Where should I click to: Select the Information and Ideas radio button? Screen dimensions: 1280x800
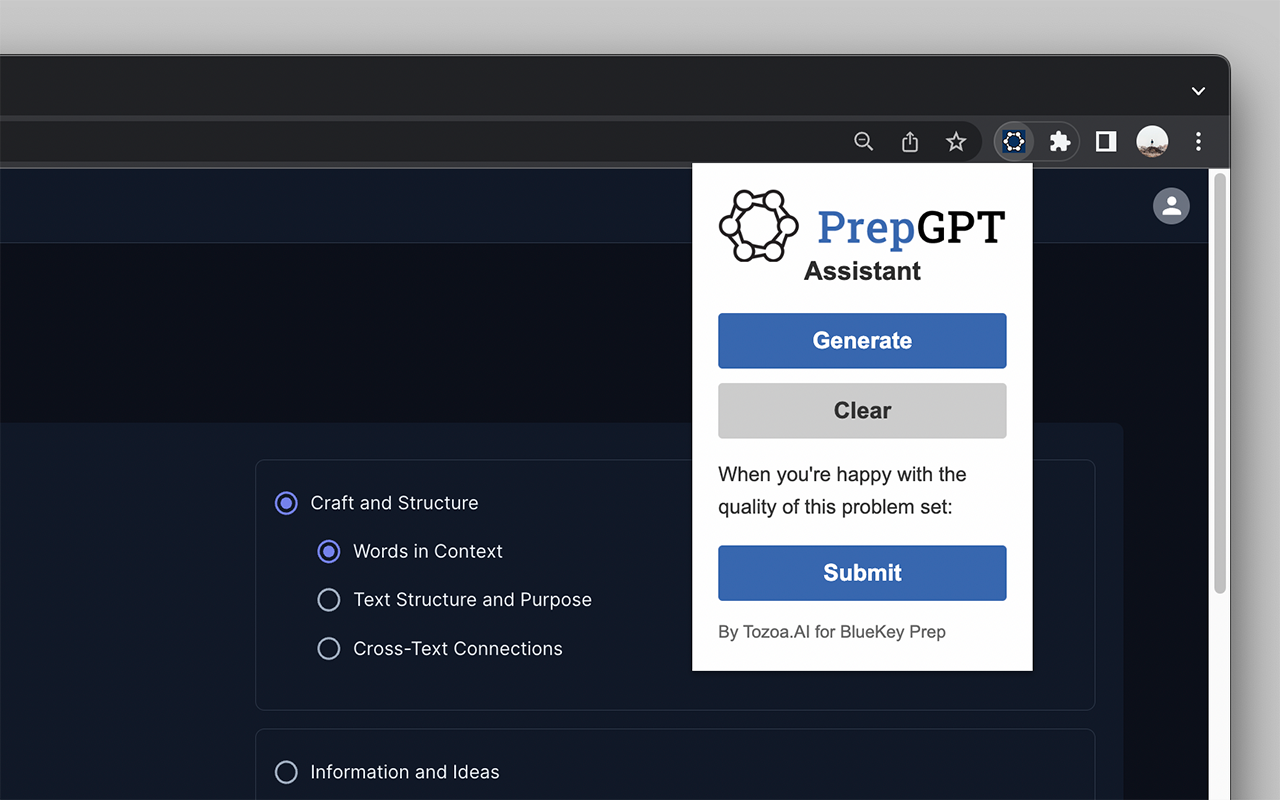[x=286, y=772]
